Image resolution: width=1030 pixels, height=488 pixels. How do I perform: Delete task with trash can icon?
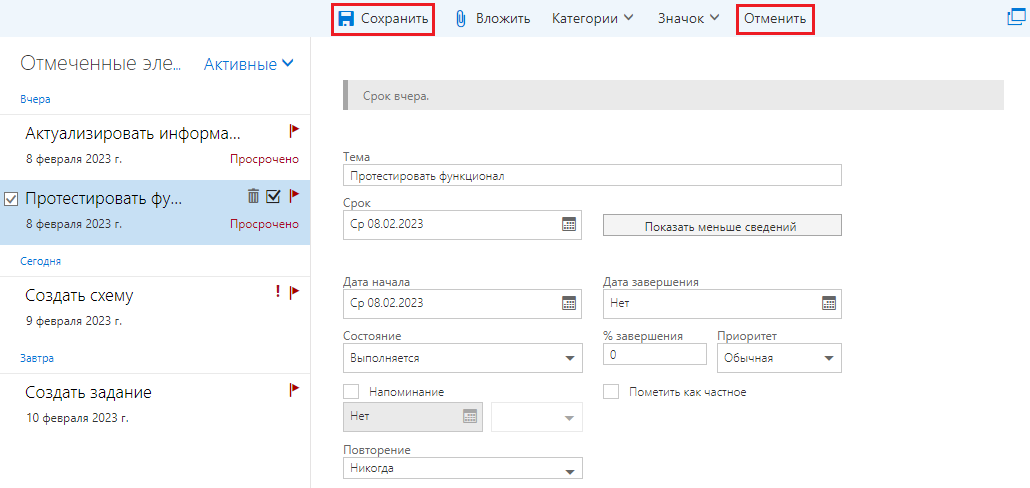253,196
